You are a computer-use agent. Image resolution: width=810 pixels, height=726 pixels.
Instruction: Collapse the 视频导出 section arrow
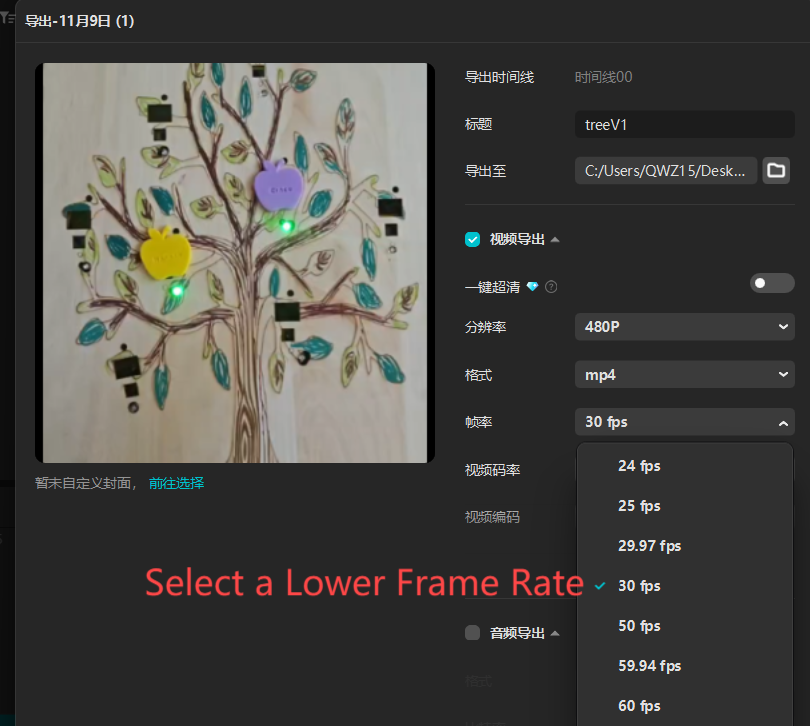click(x=555, y=240)
